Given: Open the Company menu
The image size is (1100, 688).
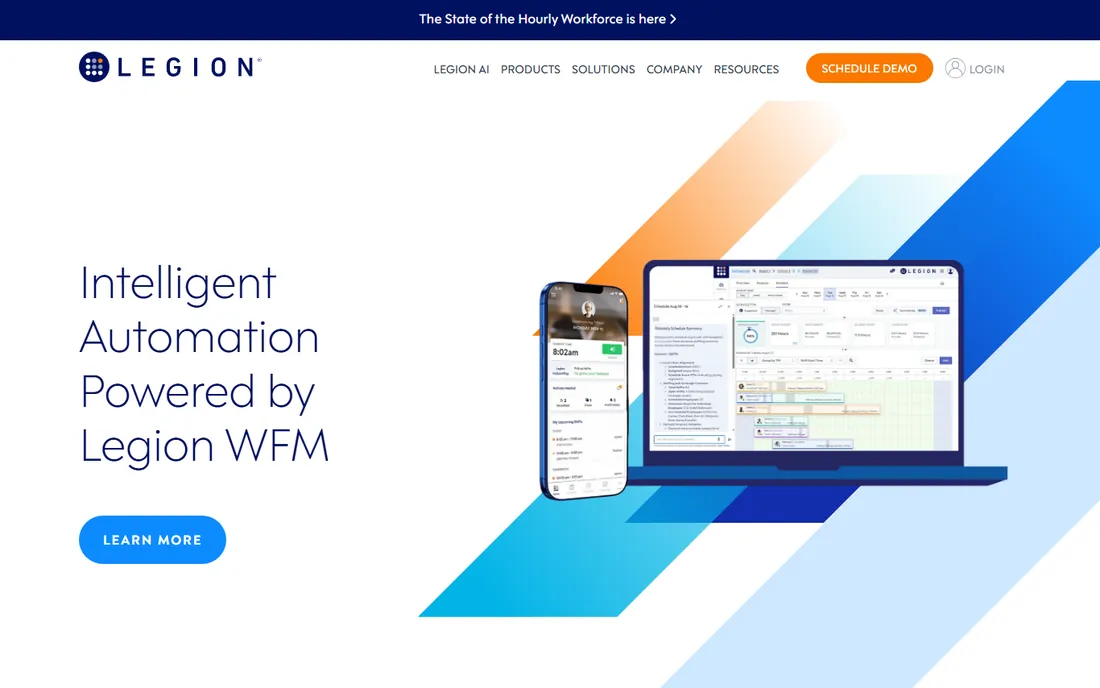Looking at the screenshot, I should pyautogui.click(x=674, y=69).
